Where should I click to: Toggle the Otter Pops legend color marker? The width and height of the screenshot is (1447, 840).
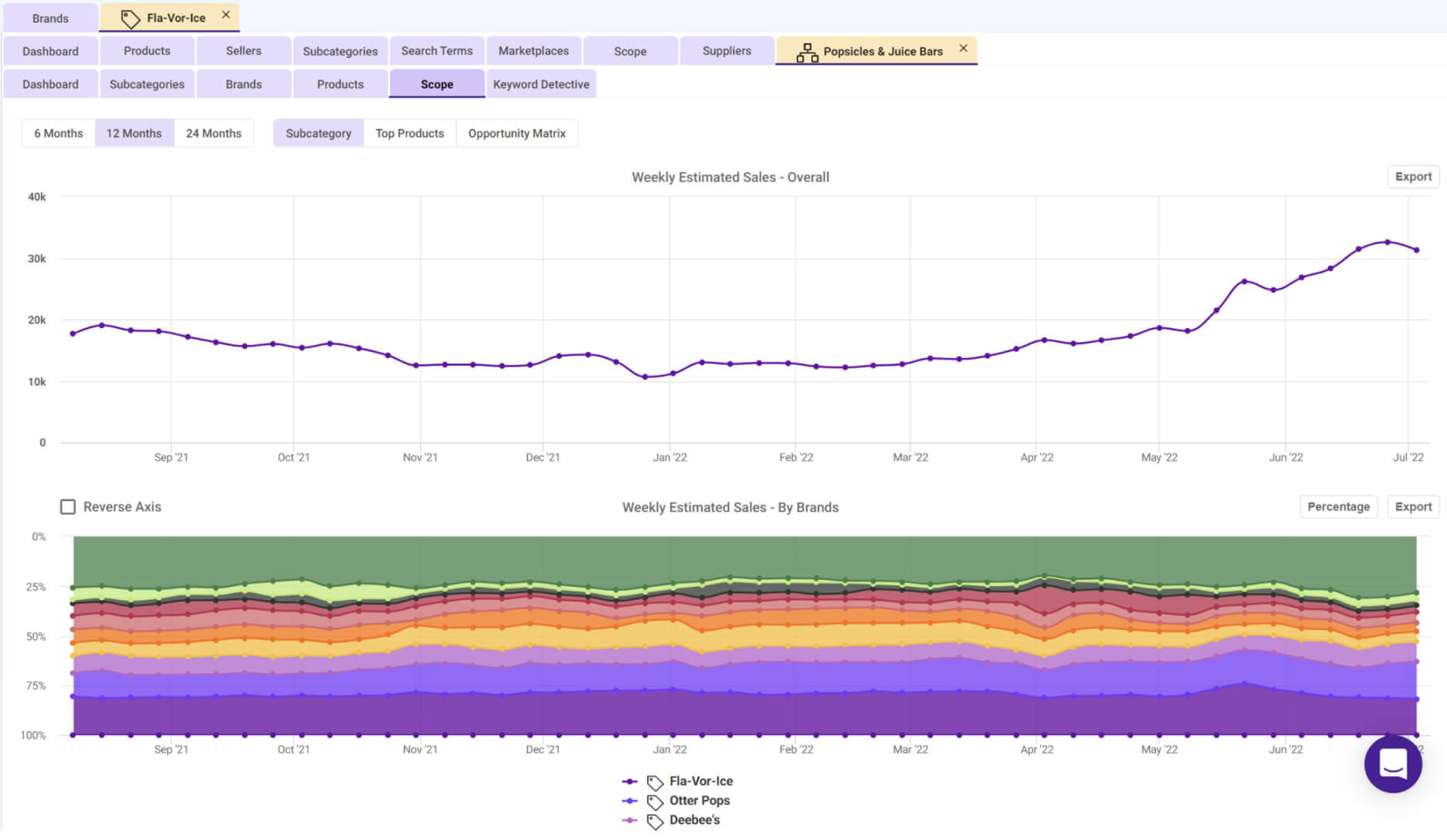point(630,801)
